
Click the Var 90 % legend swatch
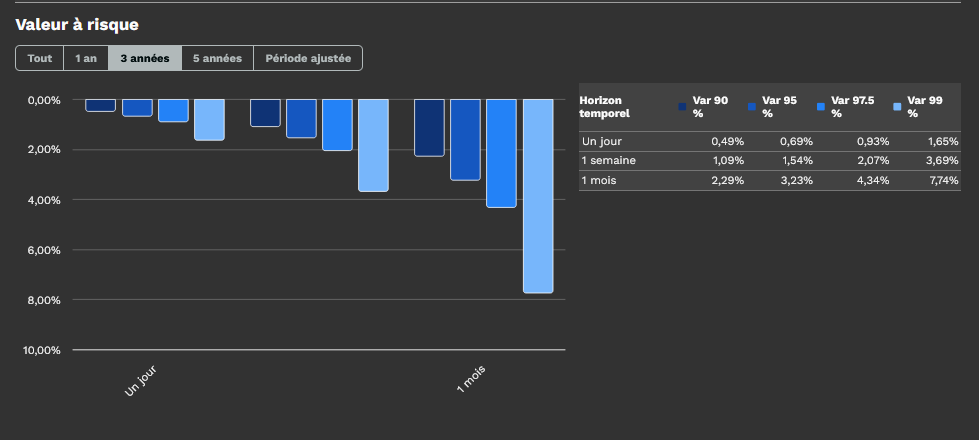coord(683,107)
